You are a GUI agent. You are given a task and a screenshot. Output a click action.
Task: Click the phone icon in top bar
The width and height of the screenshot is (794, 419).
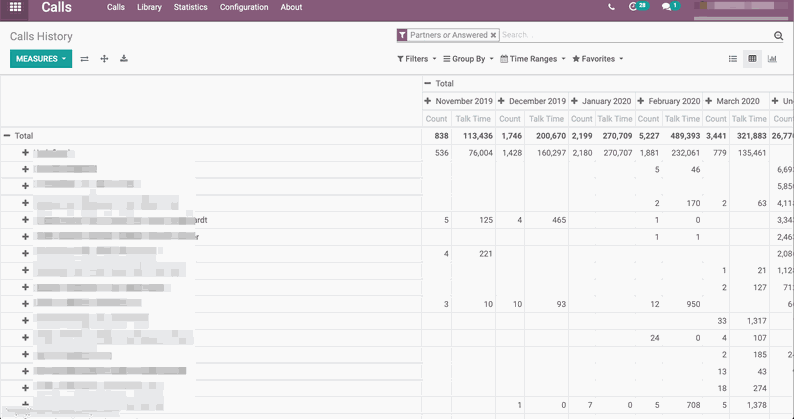point(612,7)
